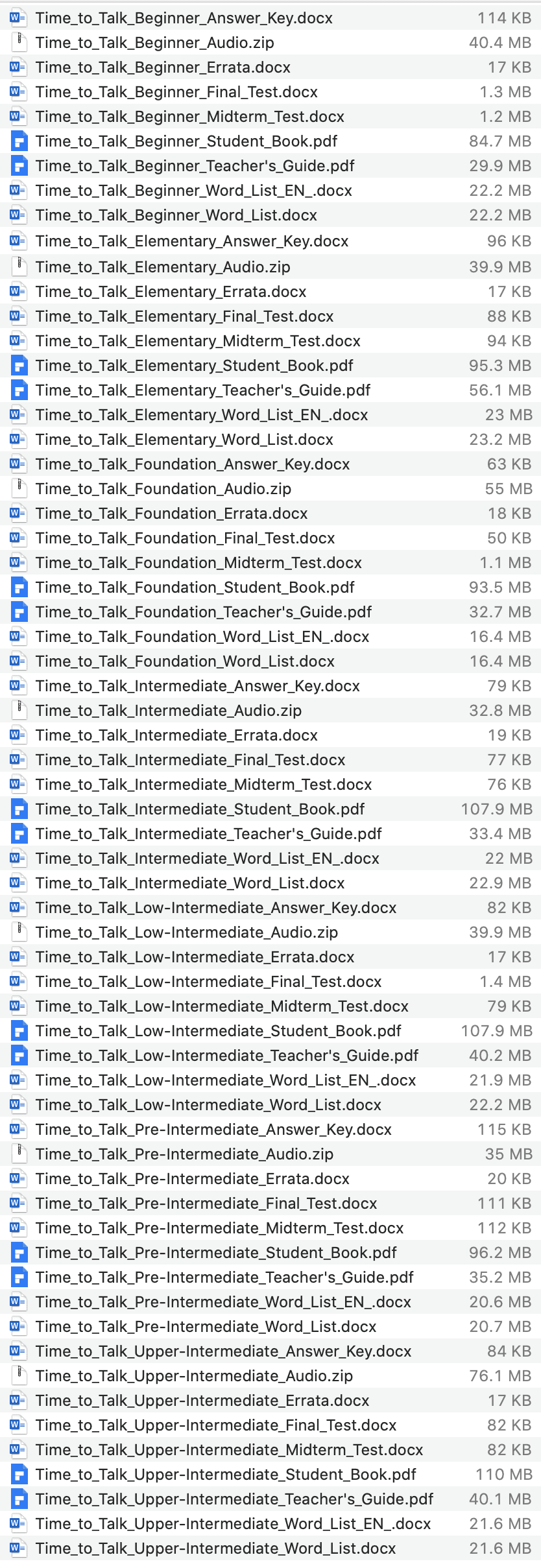
Task: Select Time_to_Talk_Low-Intermediate_Answer_Key.docx file name
Action: 215,908
